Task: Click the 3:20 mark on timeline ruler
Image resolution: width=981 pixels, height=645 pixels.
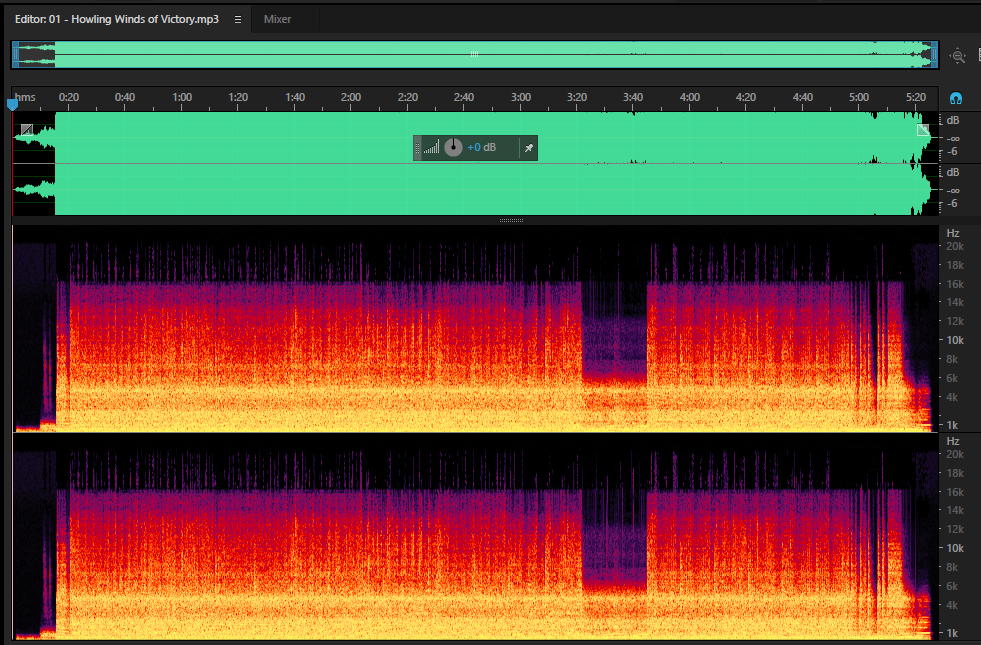Action: 577,97
